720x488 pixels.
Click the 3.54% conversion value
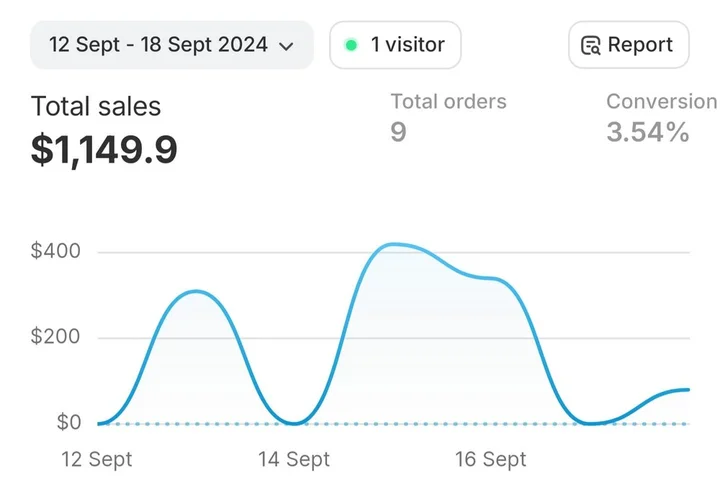coord(648,132)
